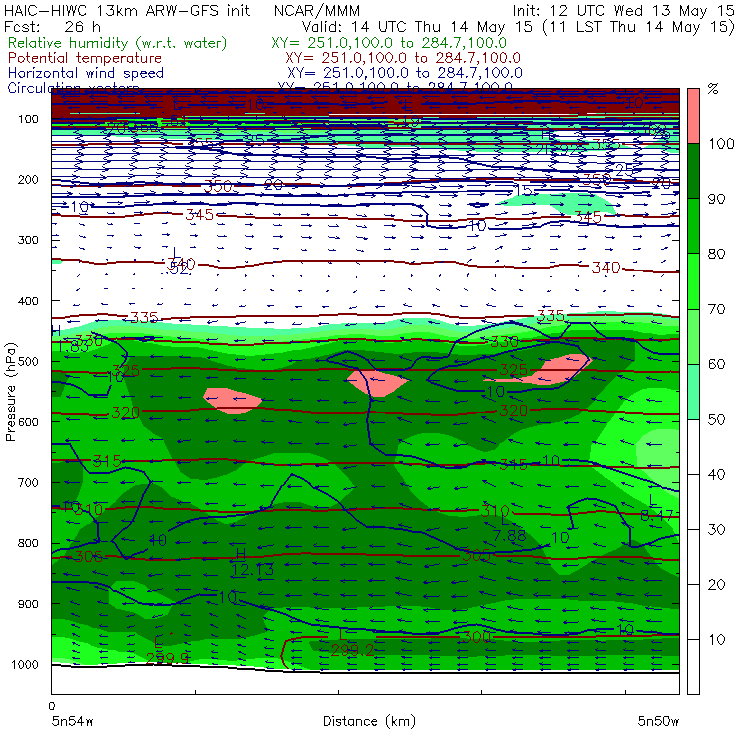Click the 90–100% dark green colorbar segment
740x740 pixels.
pos(693,171)
